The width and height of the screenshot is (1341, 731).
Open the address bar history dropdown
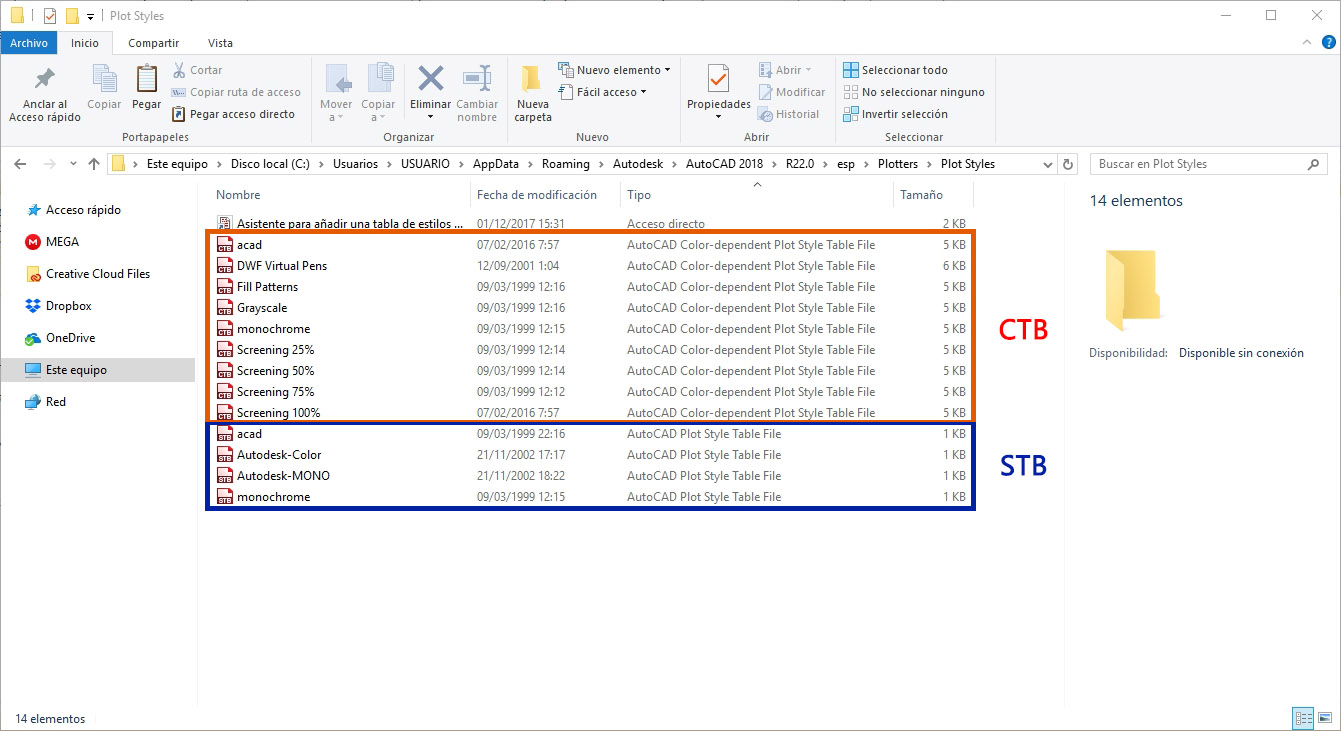point(1045,163)
